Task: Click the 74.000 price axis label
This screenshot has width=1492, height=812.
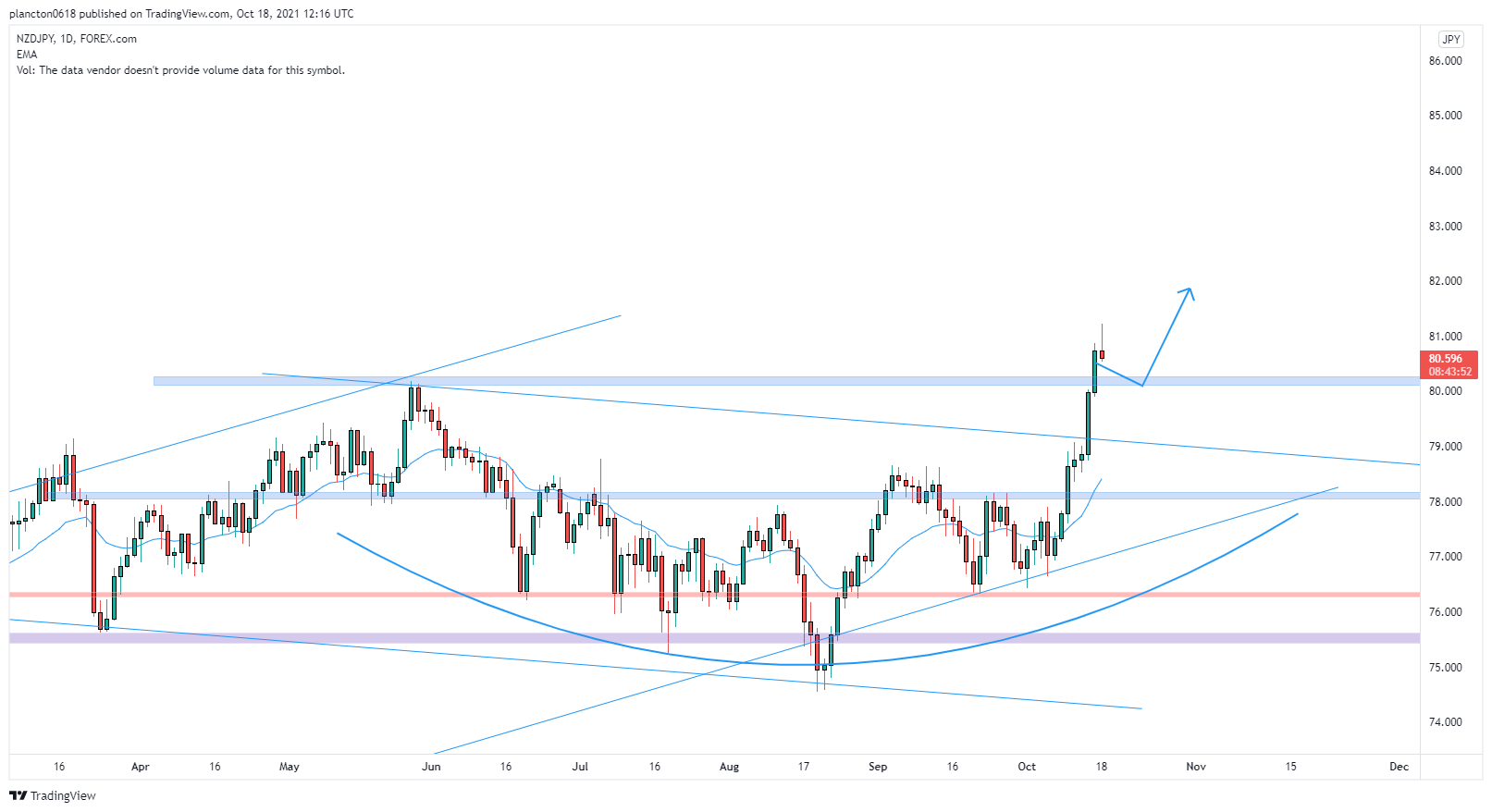Action: coord(1446,722)
